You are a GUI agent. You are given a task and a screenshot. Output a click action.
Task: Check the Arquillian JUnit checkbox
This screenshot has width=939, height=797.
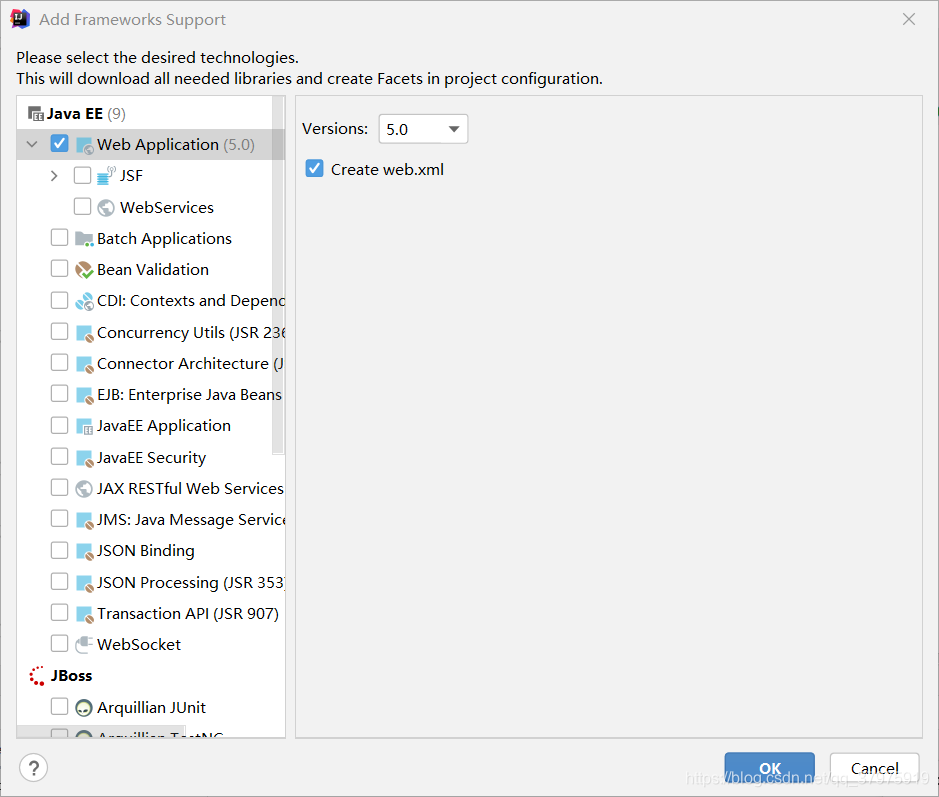tap(59, 707)
